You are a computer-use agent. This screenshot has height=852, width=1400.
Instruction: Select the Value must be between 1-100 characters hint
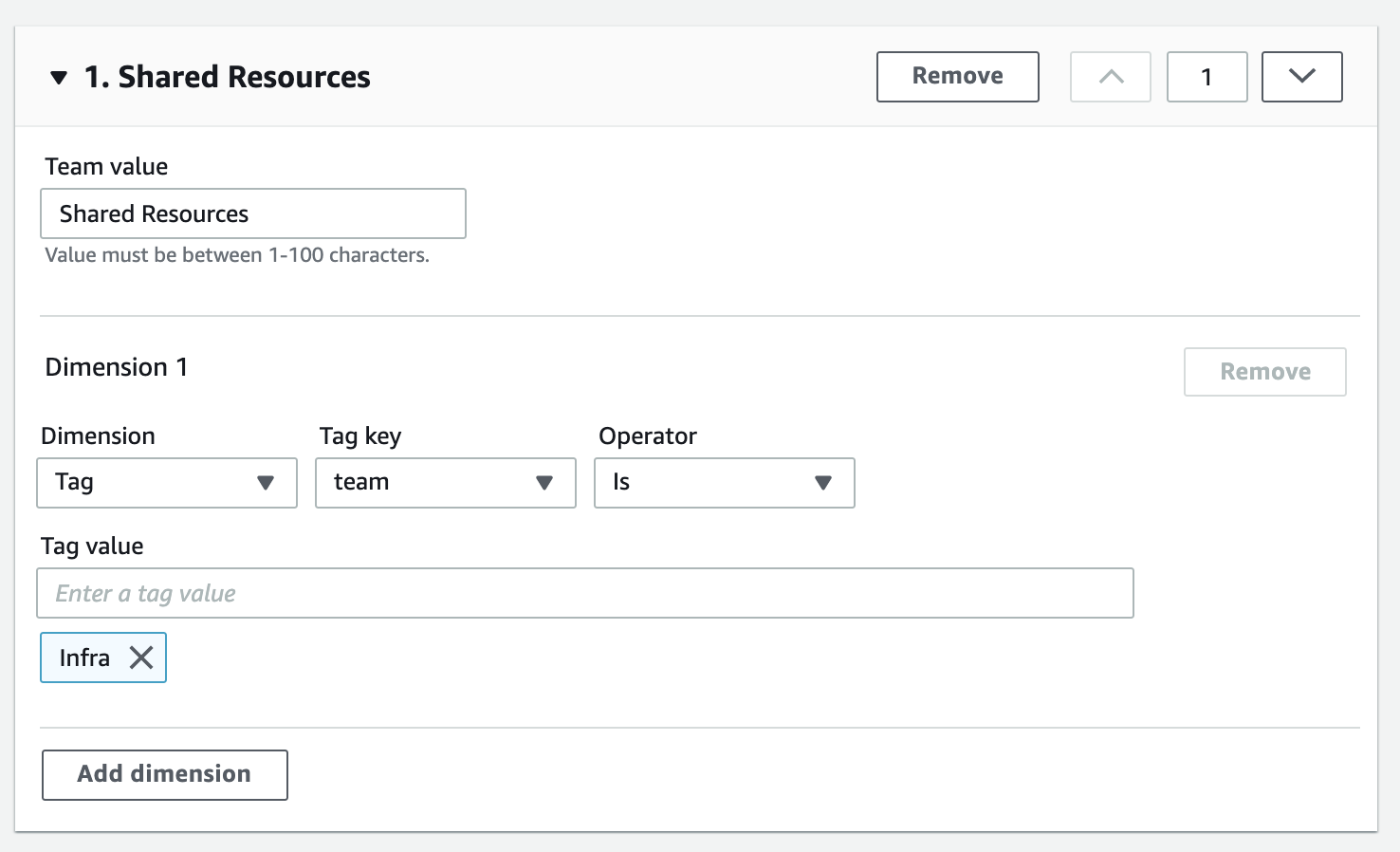(x=237, y=255)
